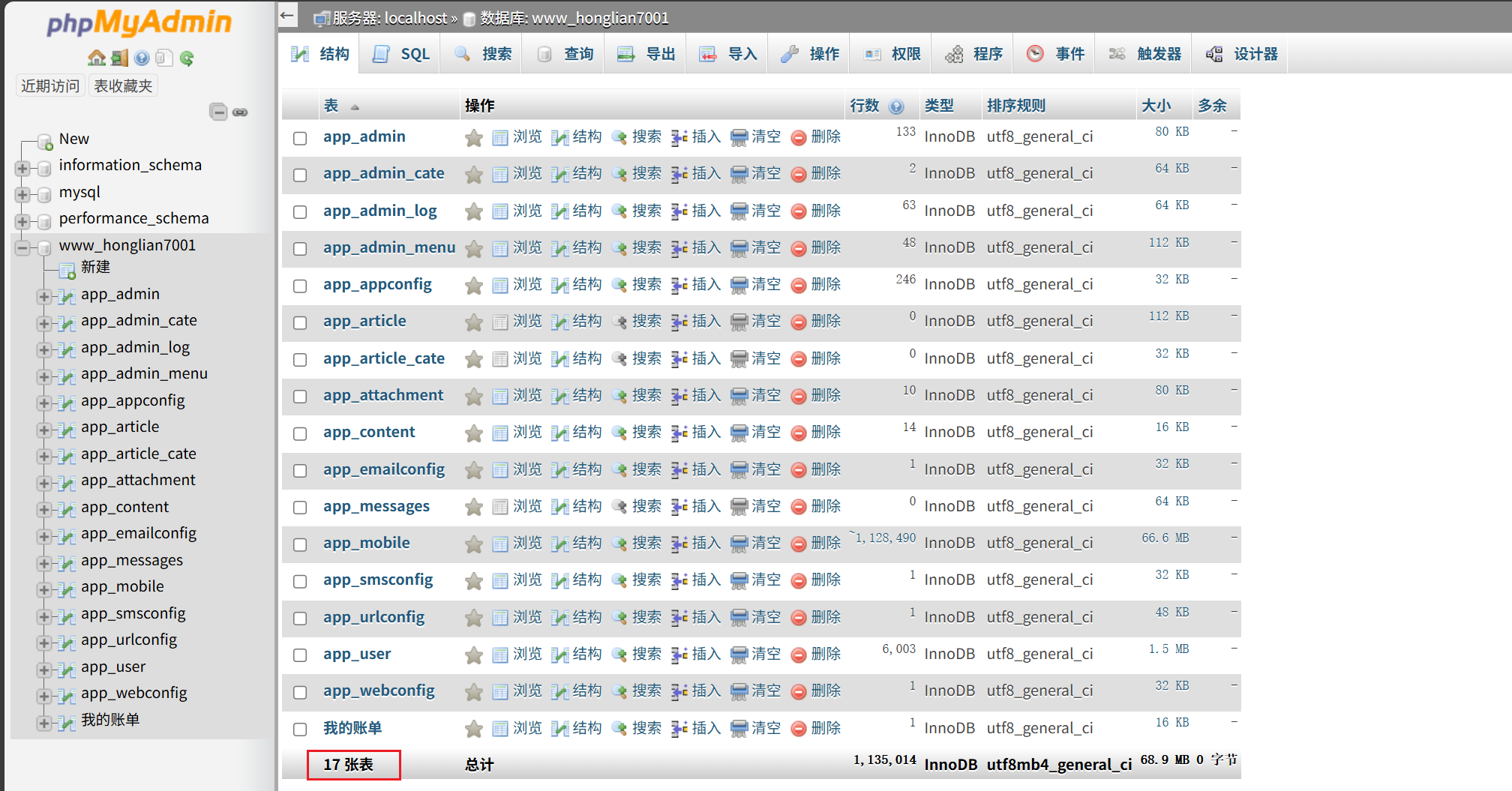Select the app_mobile row checkbox

tap(300, 544)
